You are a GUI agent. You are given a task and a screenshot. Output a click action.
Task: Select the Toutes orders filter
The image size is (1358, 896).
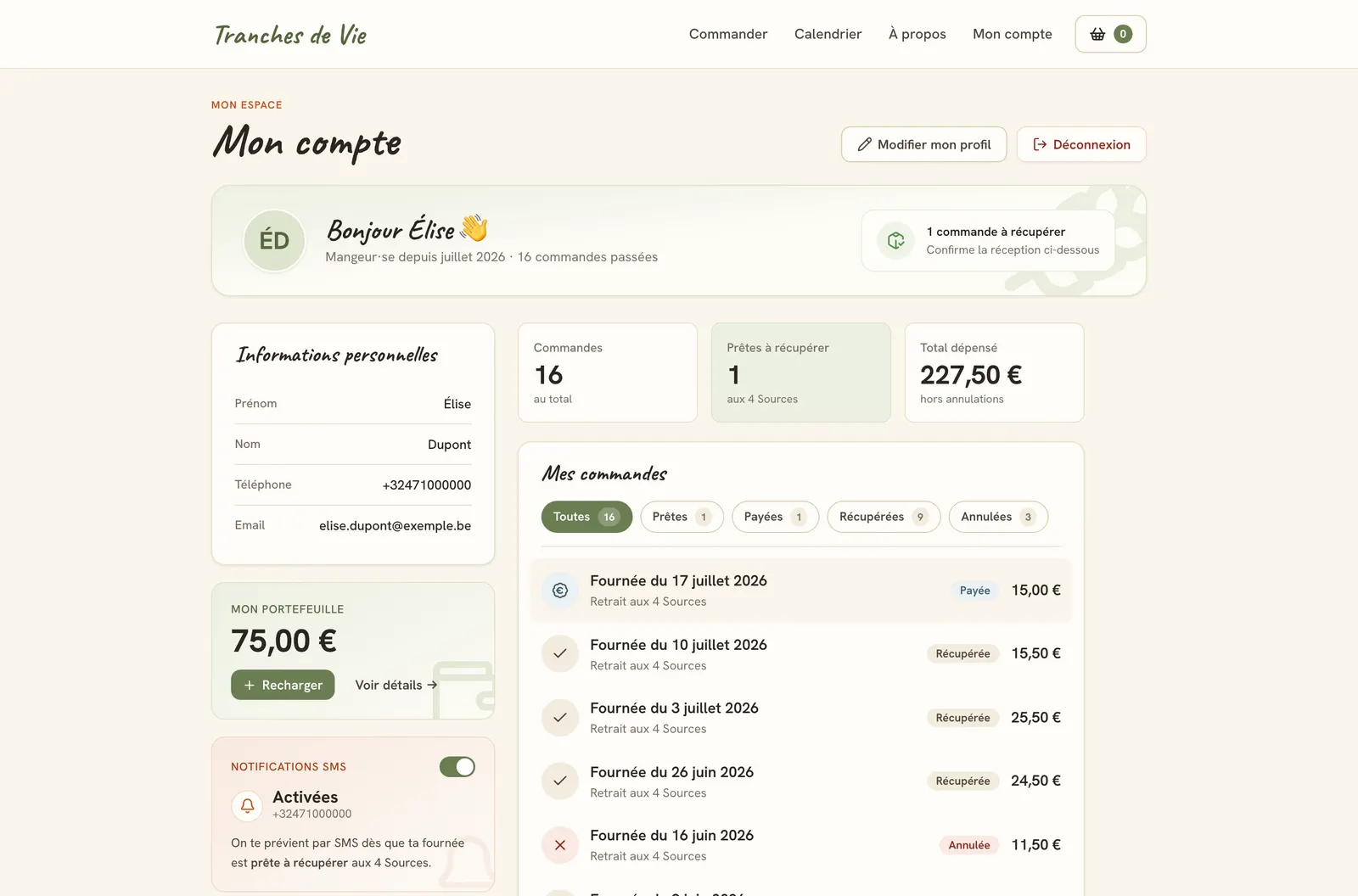tap(586, 517)
